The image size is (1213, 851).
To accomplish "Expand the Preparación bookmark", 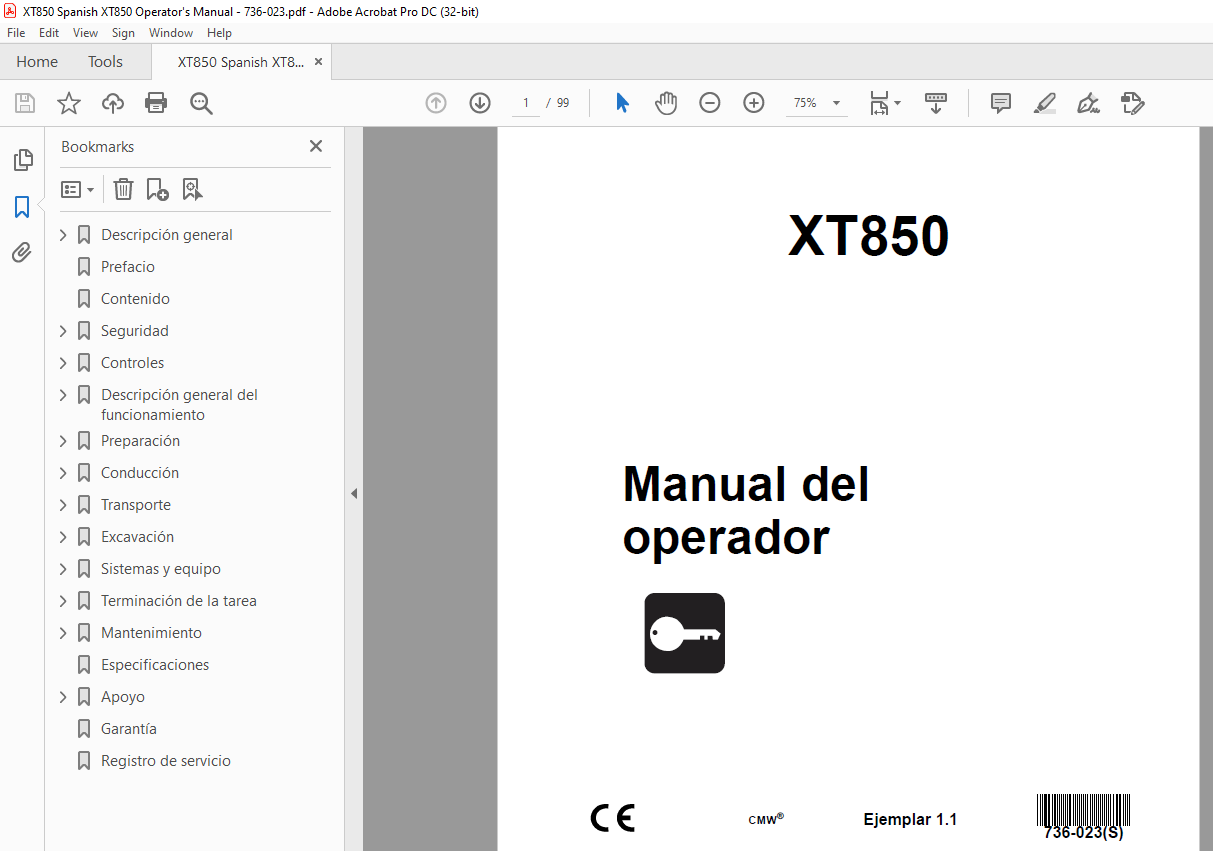I will click(63, 441).
